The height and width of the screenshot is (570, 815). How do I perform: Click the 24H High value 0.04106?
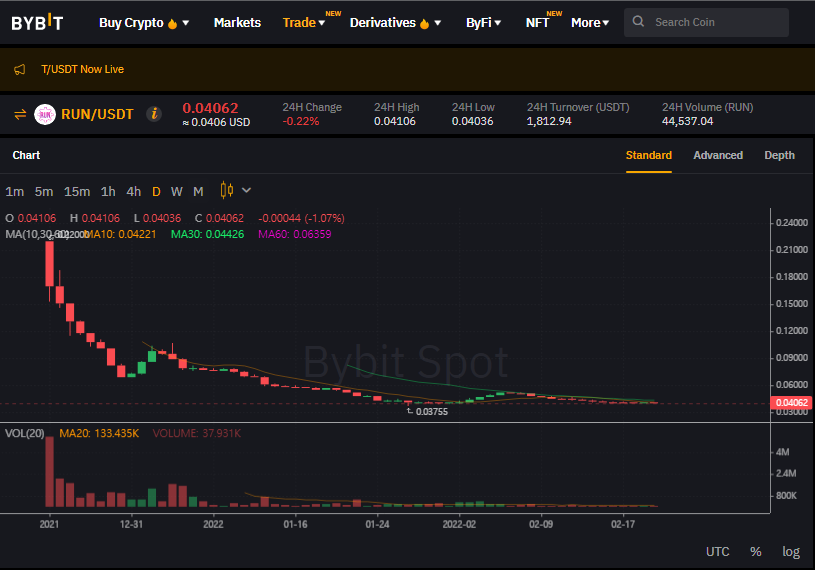(x=395, y=122)
